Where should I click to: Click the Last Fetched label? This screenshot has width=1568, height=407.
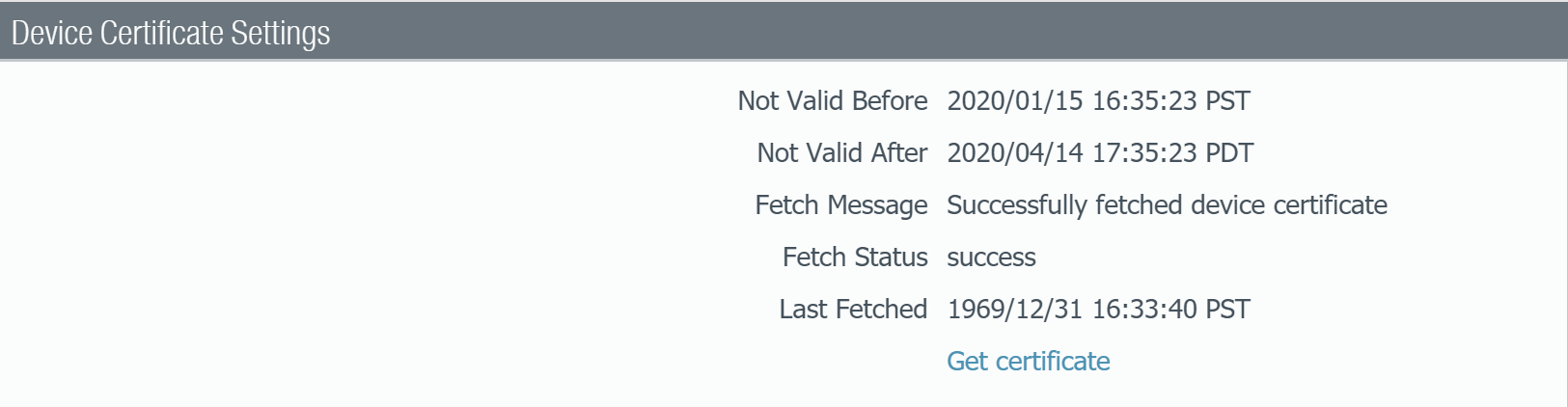point(852,310)
